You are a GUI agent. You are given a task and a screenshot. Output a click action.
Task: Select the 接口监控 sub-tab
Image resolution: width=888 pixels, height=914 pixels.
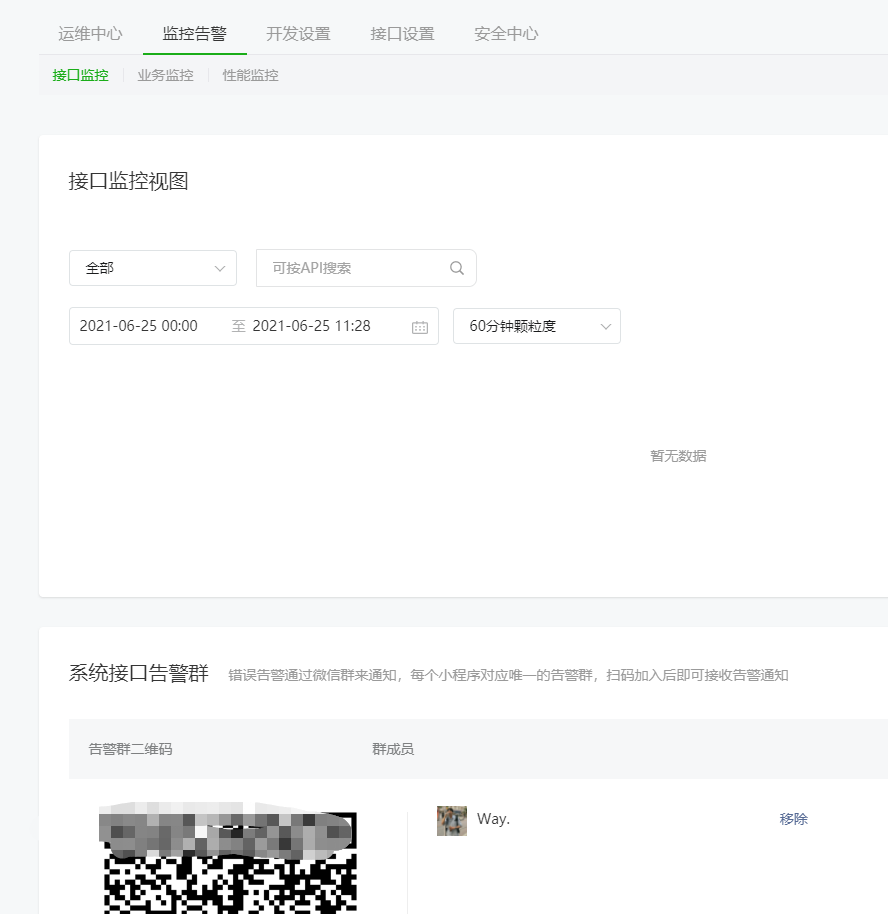(80, 75)
